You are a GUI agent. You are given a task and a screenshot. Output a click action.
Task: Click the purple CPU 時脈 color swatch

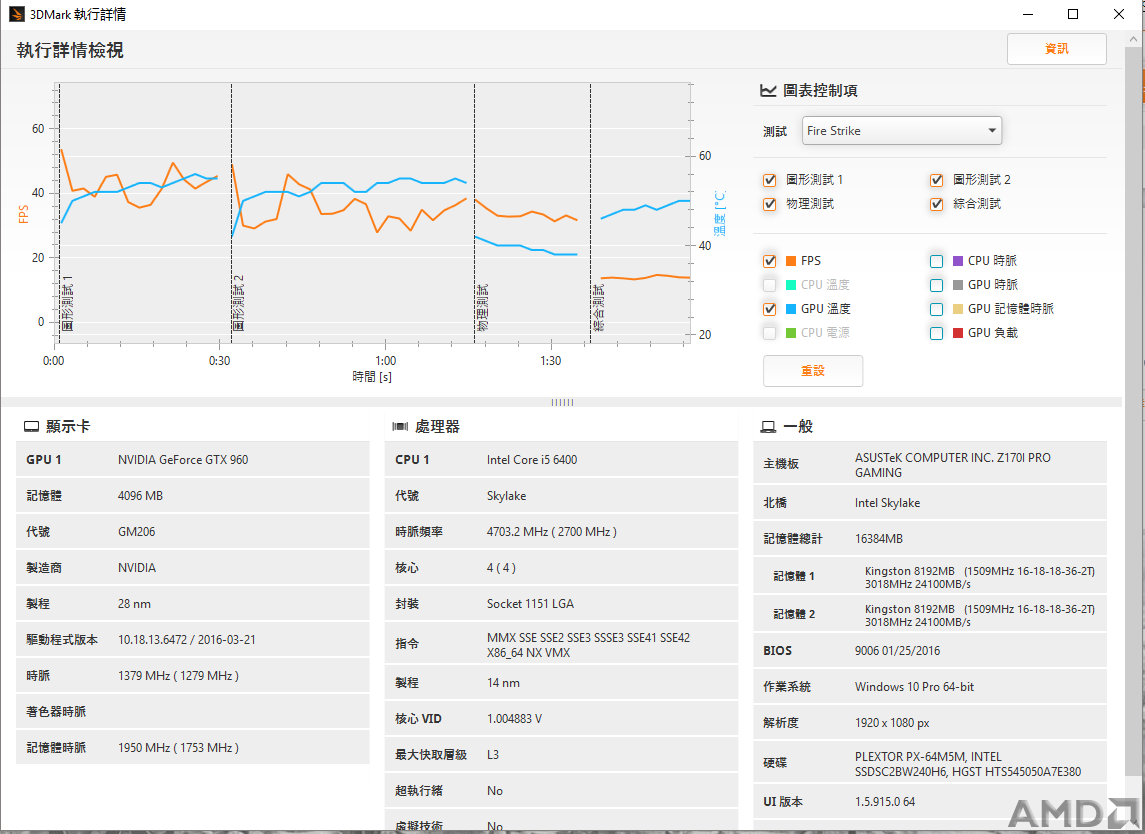coord(958,261)
